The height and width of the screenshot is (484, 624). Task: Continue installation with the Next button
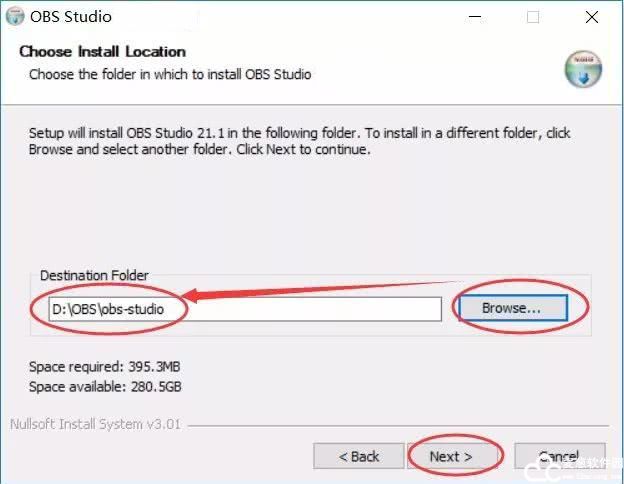(x=450, y=456)
